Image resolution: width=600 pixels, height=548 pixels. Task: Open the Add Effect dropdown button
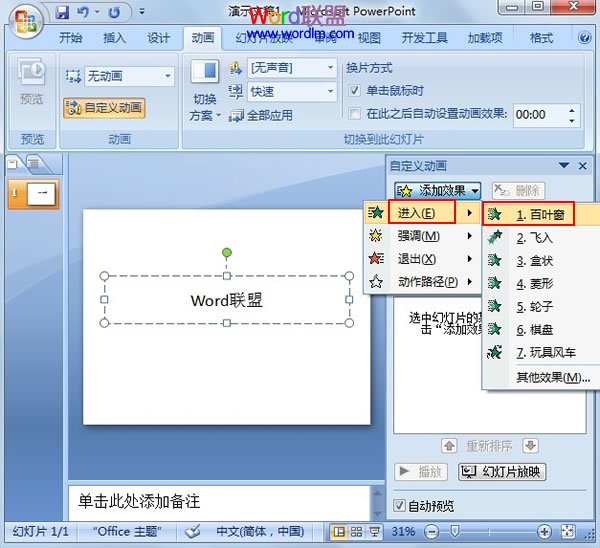click(437, 190)
